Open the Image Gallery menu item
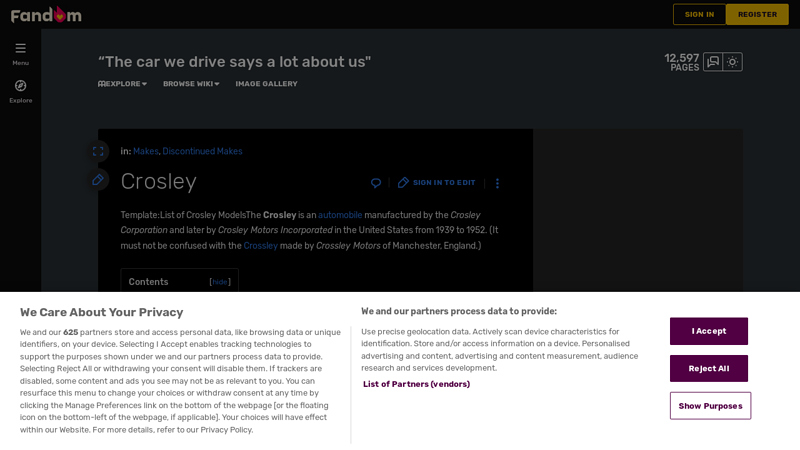This screenshot has width=800, height=450. [x=266, y=84]
